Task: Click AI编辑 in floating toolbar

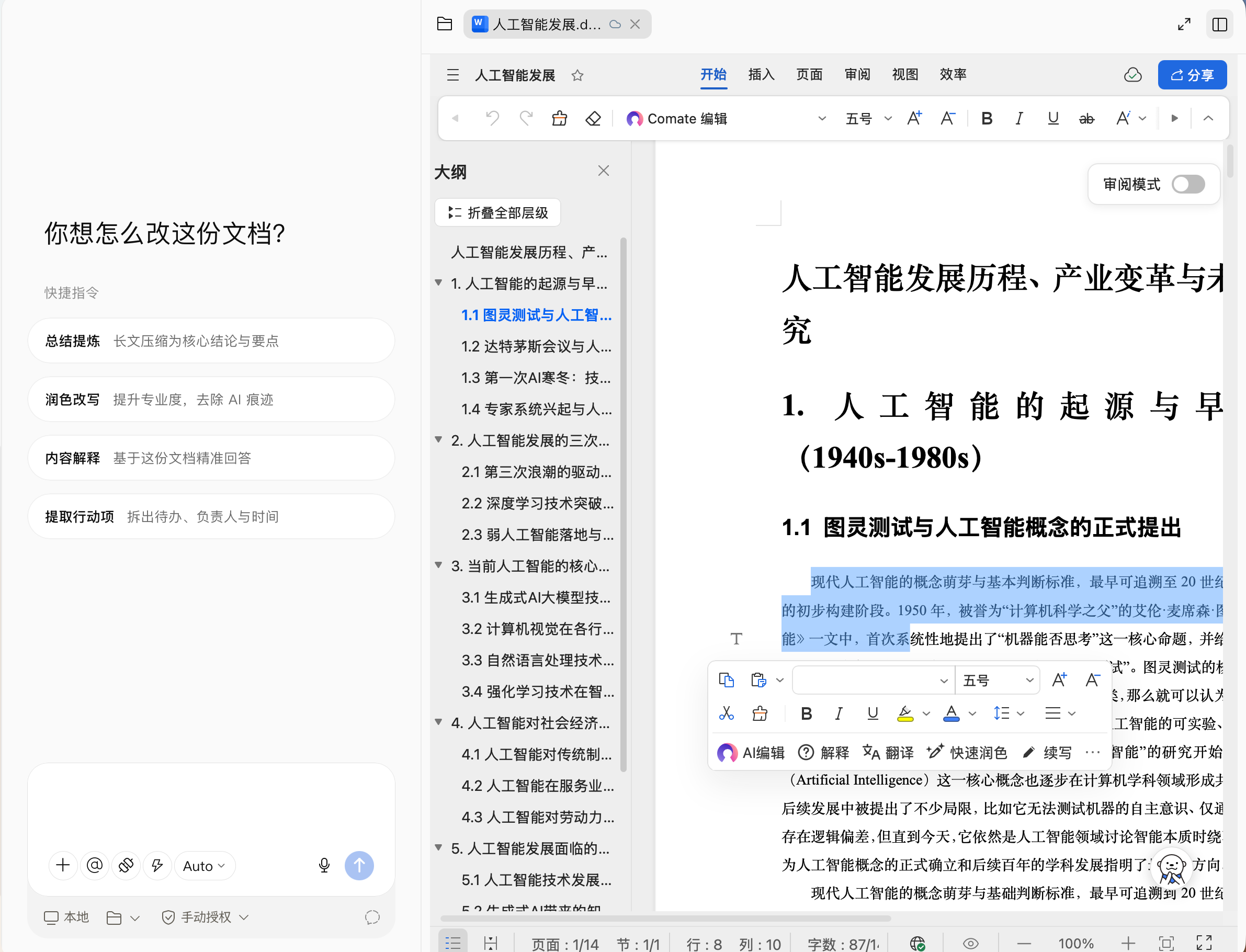Action: pos(750,753)
